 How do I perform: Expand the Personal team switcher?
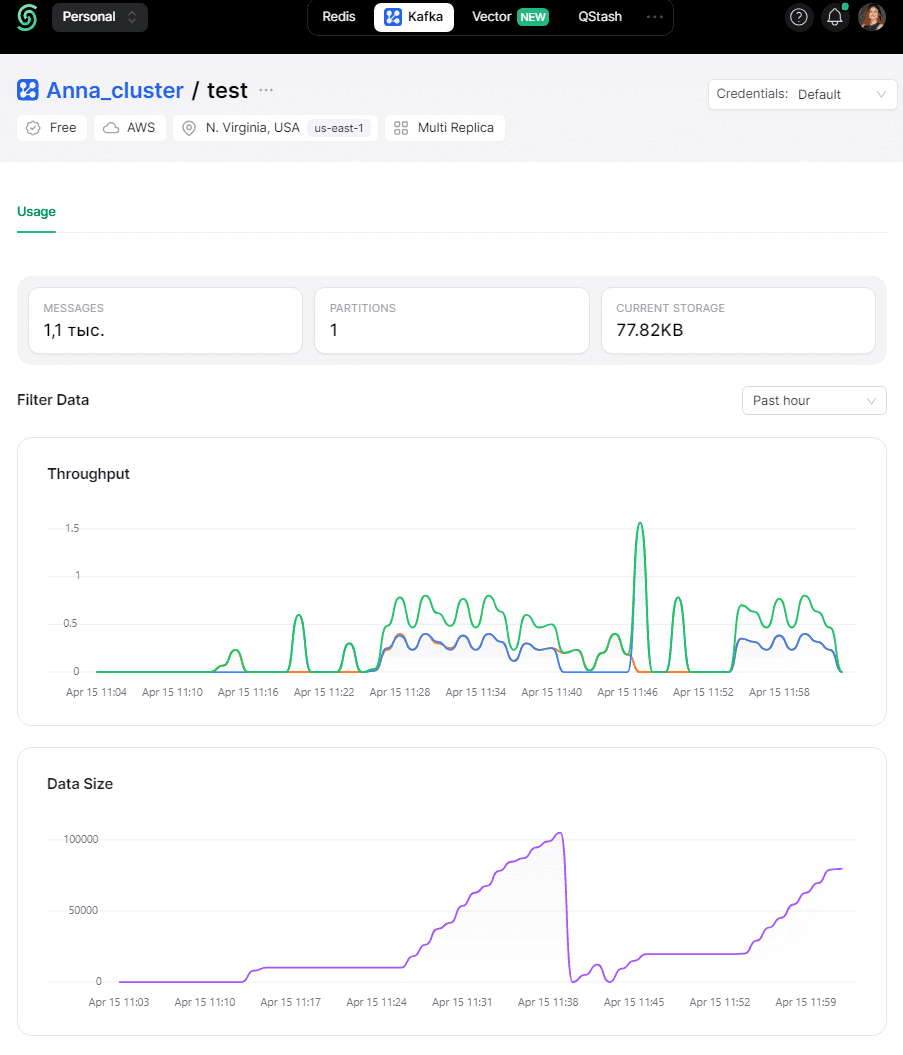100,17
